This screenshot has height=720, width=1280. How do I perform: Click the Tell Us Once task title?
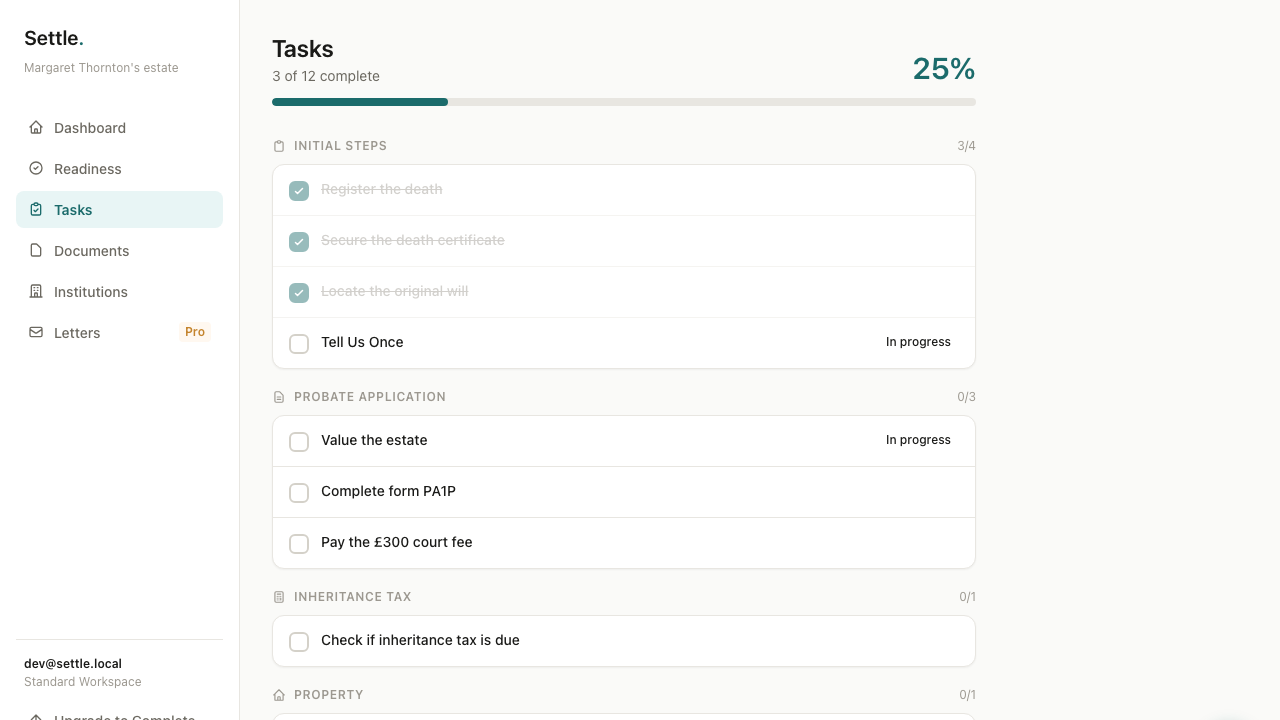(x=362, y=342)
